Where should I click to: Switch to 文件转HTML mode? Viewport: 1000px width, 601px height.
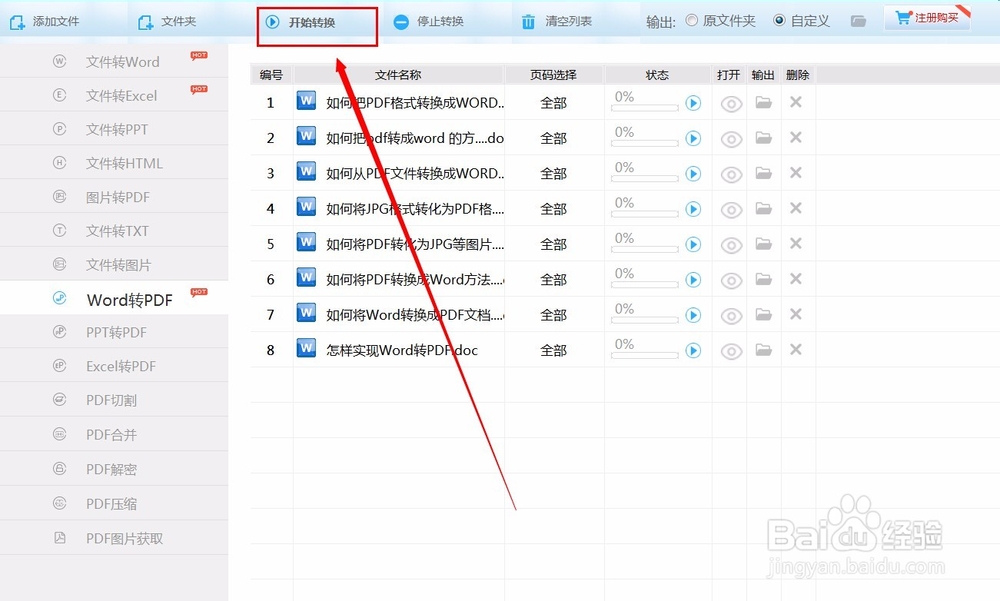point(114,163)
